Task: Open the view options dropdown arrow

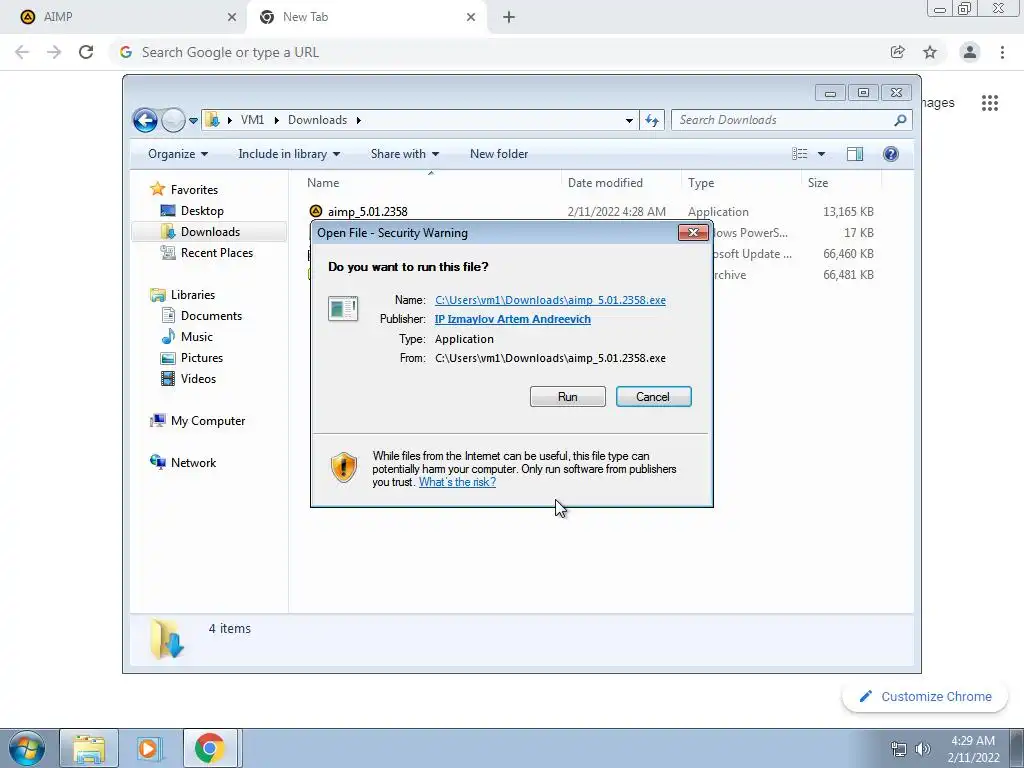Action: [822, 154]
